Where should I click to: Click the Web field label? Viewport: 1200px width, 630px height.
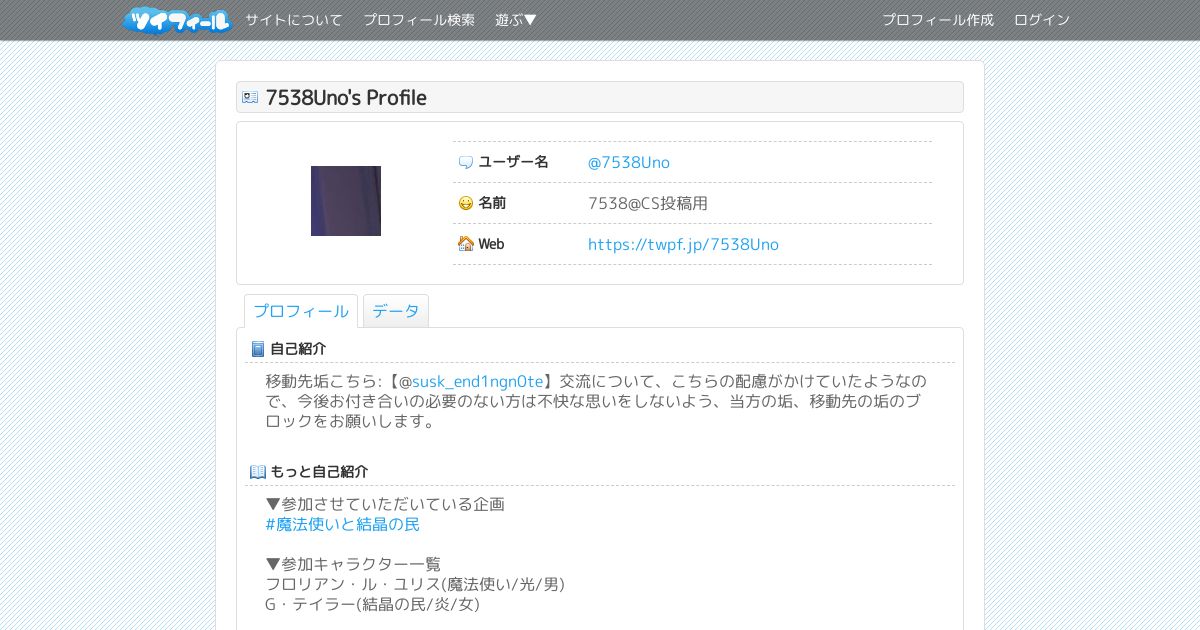tap(491, 244)
